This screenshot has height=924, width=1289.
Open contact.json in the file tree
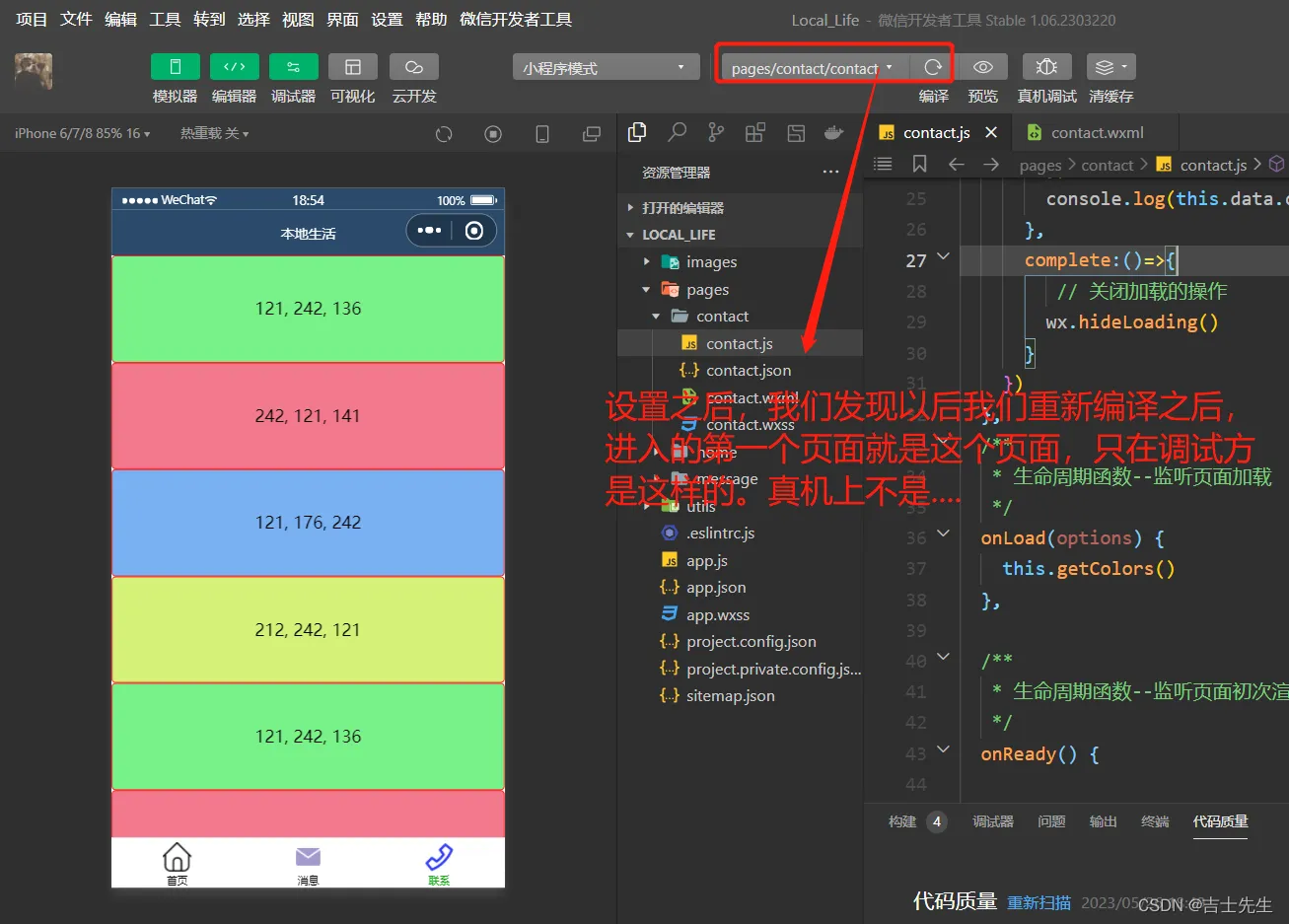[x=740, y=371]
